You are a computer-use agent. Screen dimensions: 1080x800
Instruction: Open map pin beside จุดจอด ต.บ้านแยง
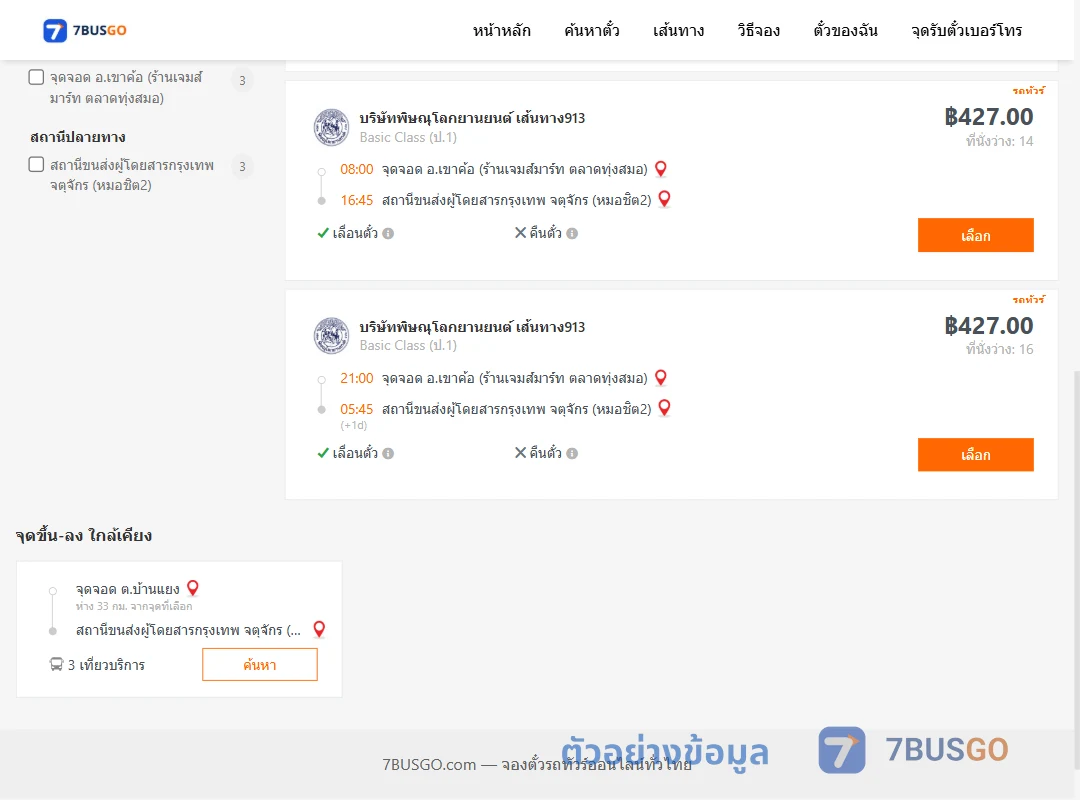pos(193,588)
